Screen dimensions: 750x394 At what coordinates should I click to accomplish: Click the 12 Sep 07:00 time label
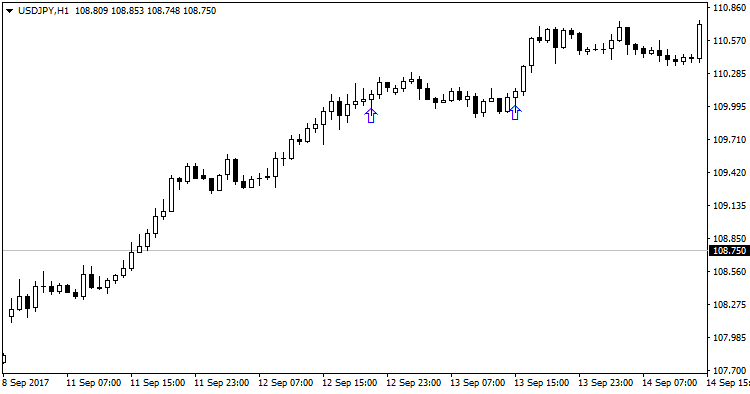pyautogui.click(x=286, y=383)
